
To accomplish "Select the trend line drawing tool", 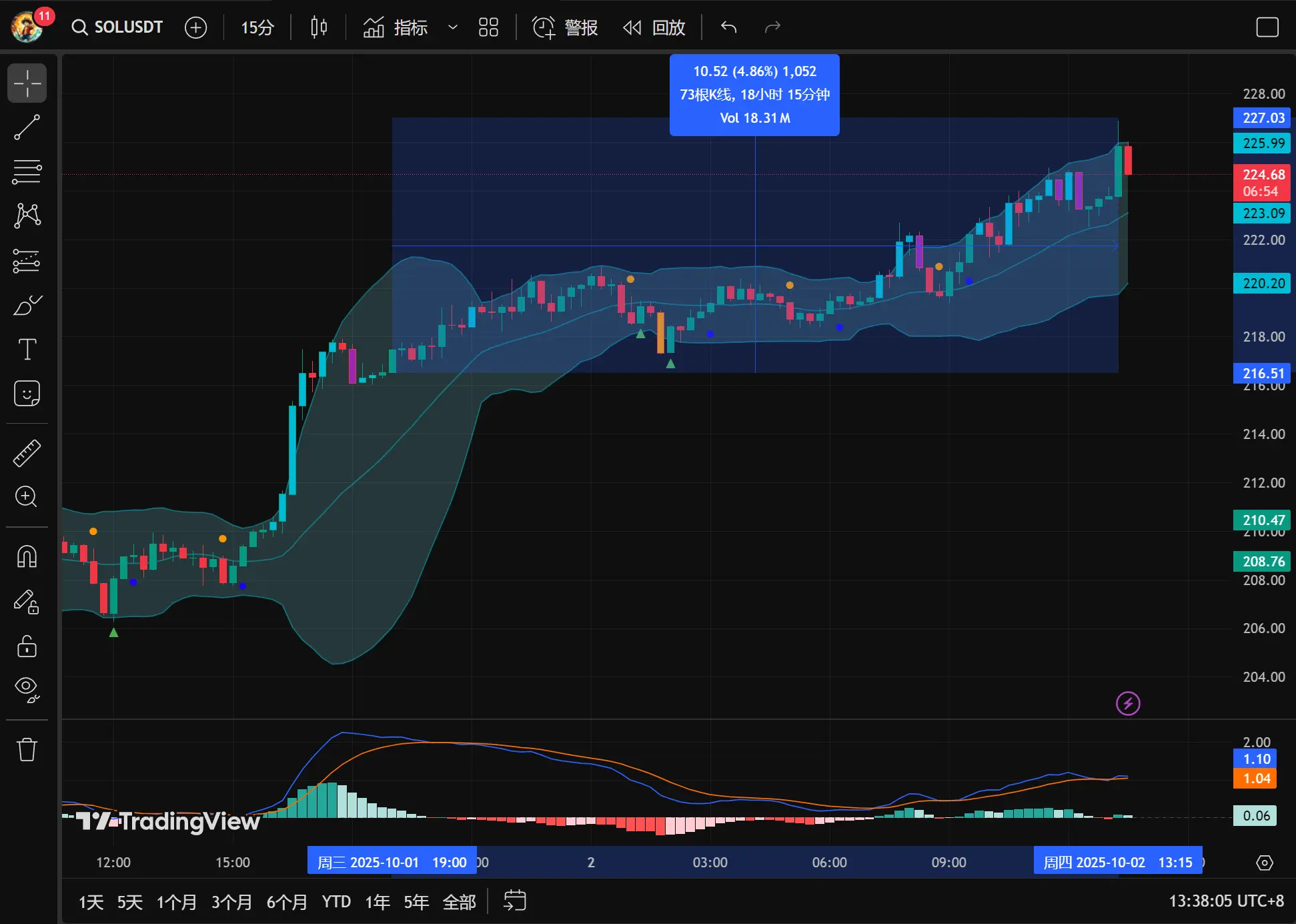I will point(27,127).
